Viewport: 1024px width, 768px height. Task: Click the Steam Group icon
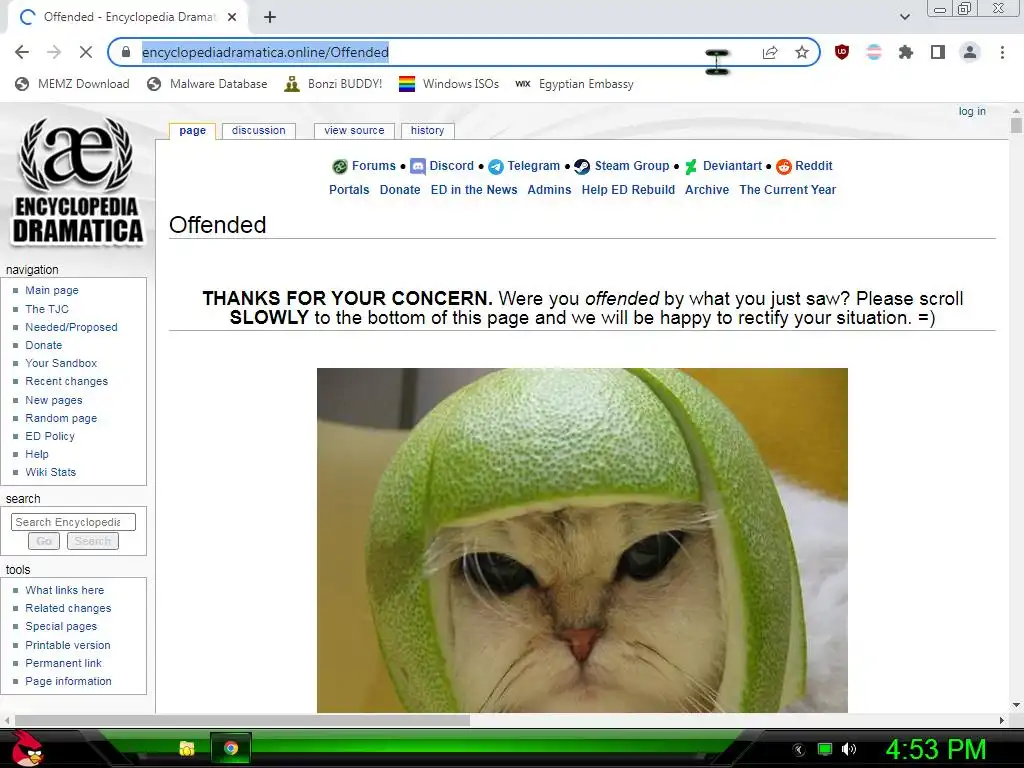coord(582,167)
